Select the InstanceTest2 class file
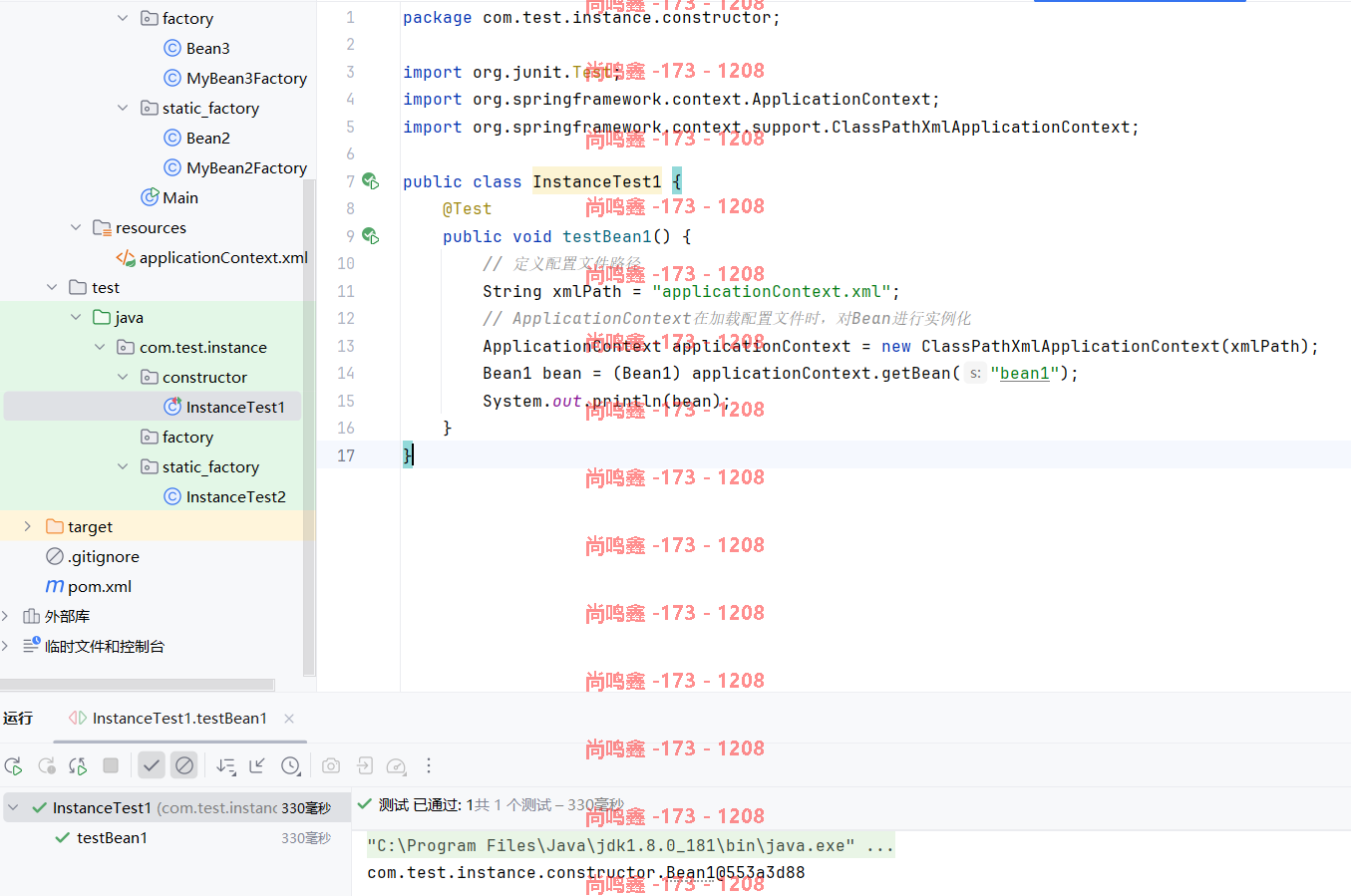Viewport: 1351px width, 896px height. (235, 496)
